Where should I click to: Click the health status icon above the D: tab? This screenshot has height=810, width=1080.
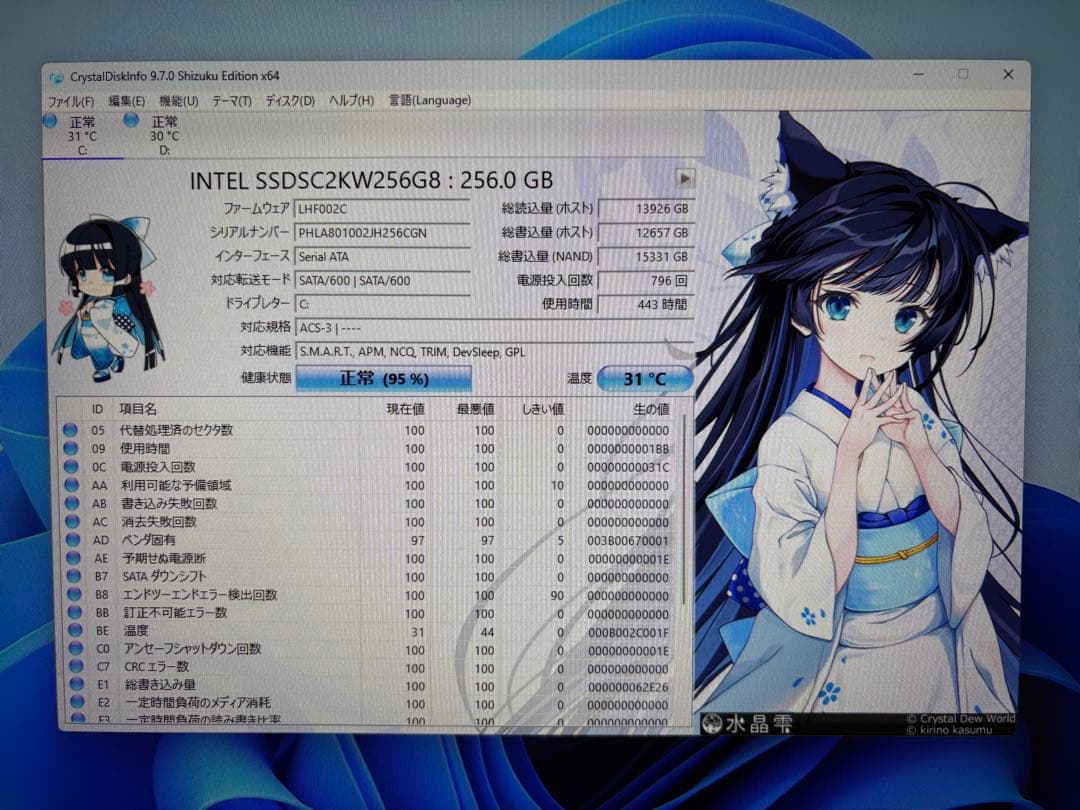pos(130,120)
